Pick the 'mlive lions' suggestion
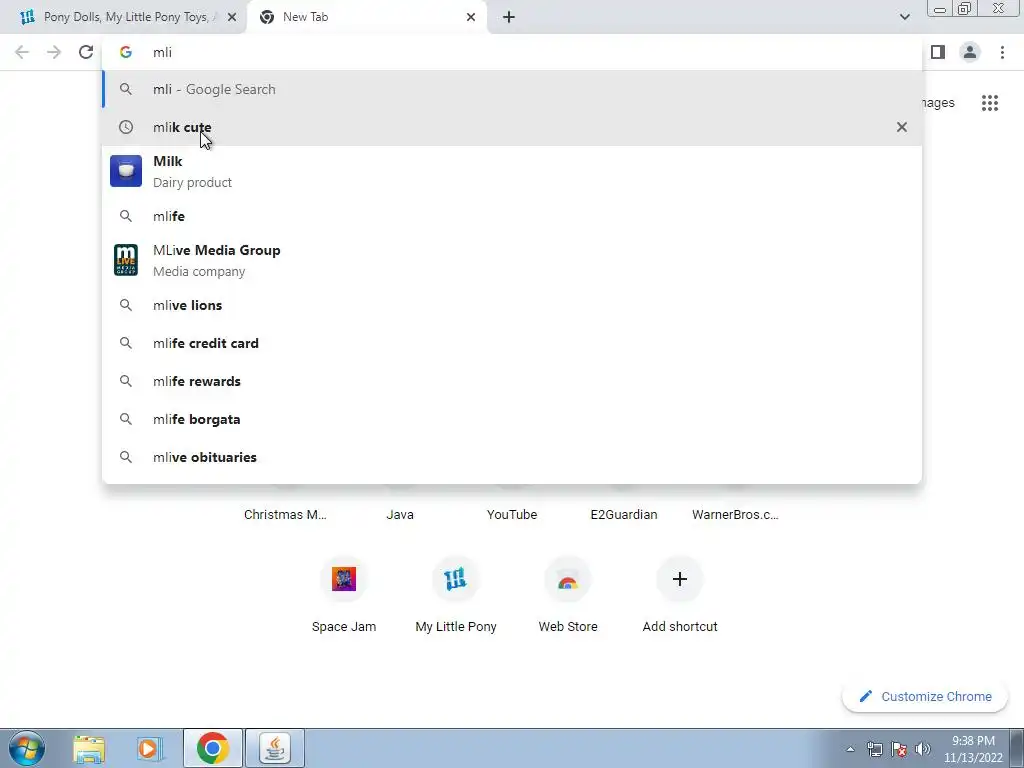 point(512,305)
